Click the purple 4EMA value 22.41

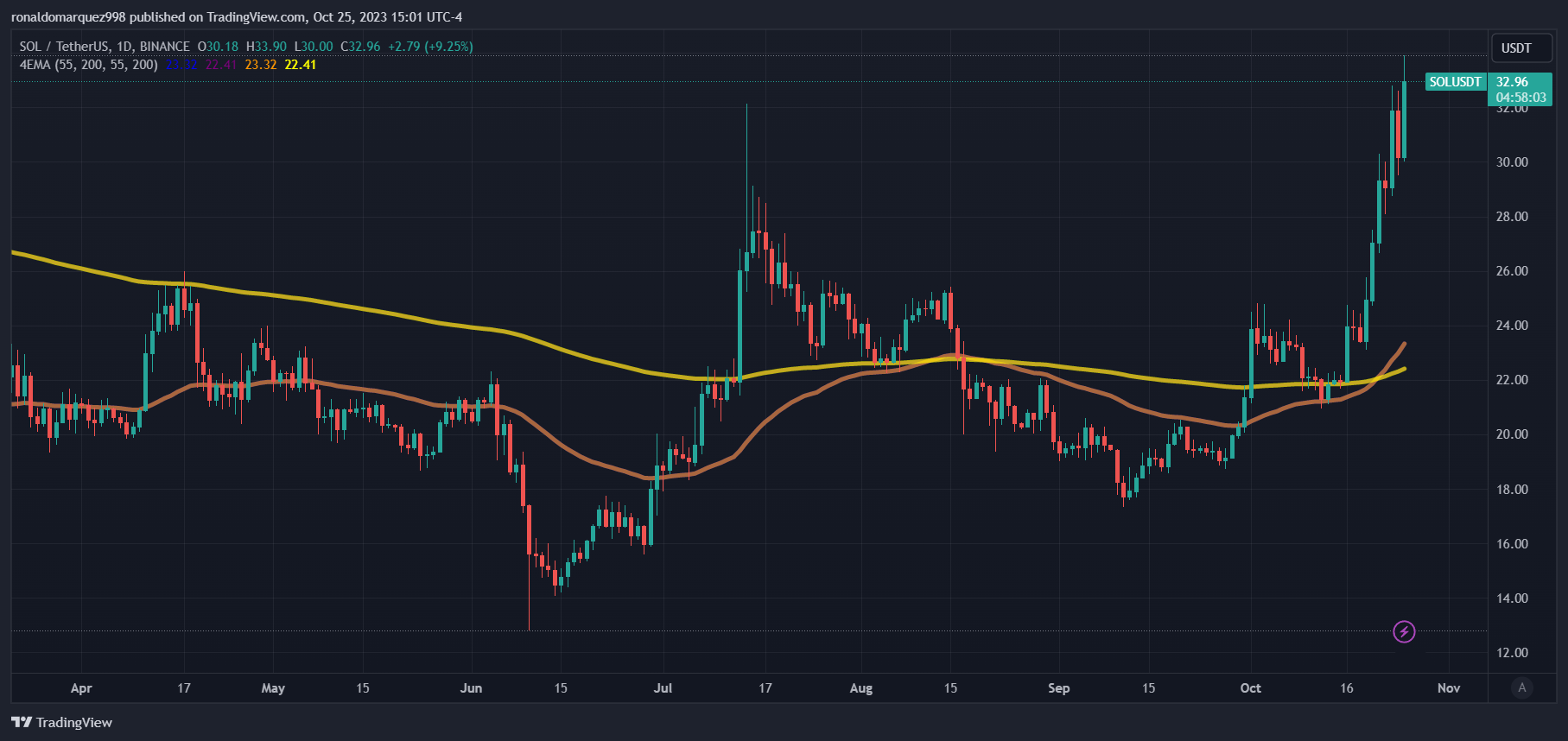tap(221, 65)
